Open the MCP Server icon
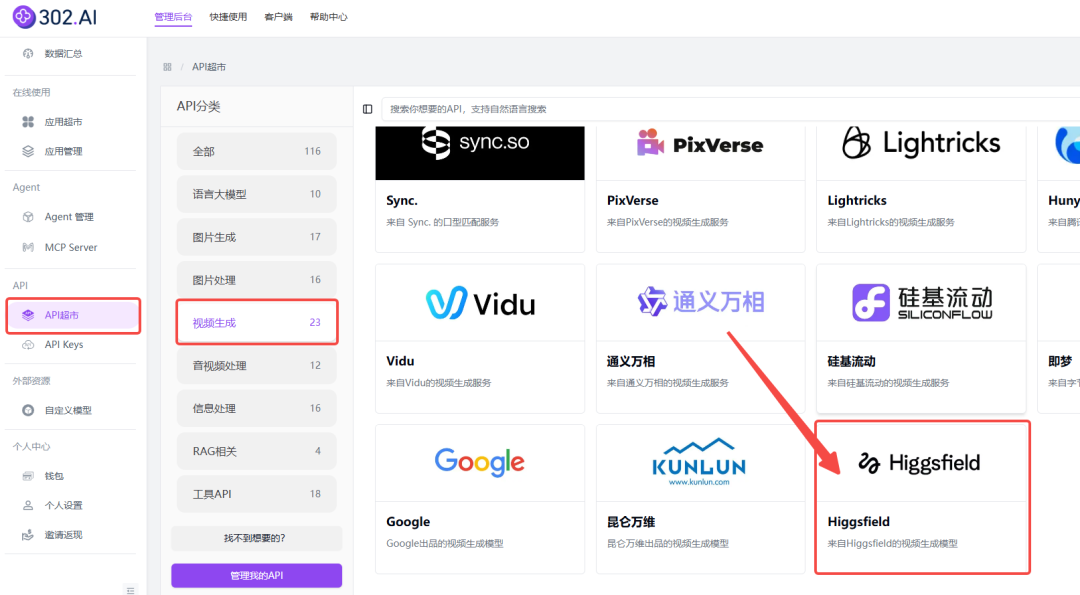This screenshot has width=1080, height=595. pyautogui.click(x=28, y=247)
